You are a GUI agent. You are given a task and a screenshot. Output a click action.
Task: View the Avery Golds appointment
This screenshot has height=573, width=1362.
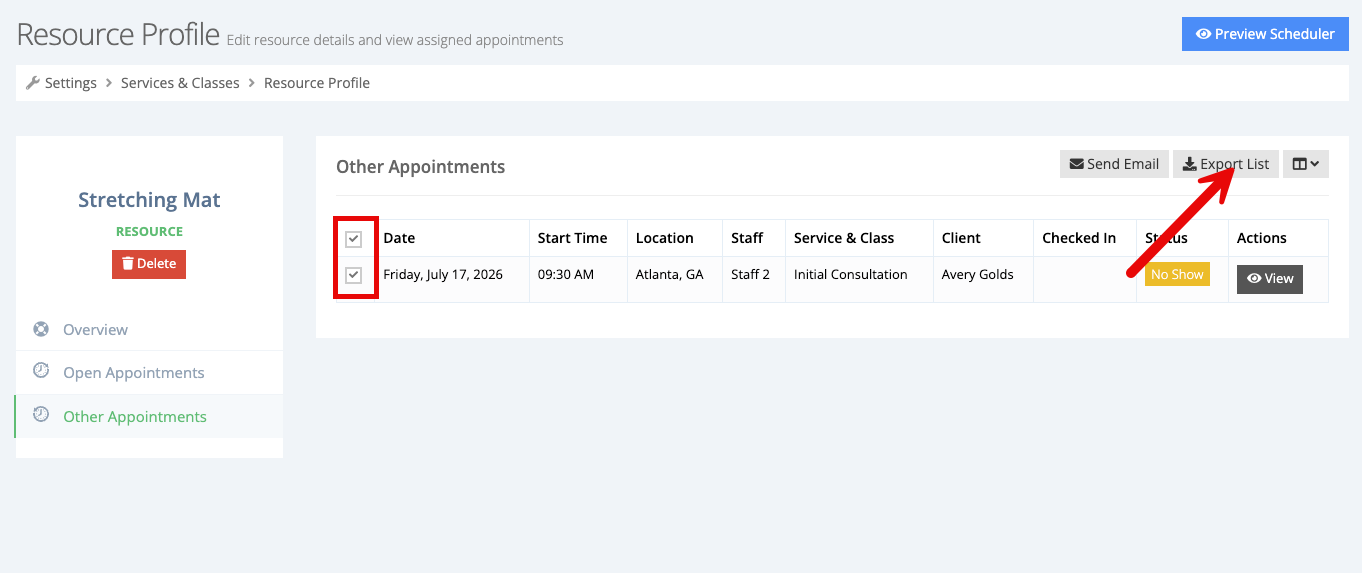tap(1270, 279)
